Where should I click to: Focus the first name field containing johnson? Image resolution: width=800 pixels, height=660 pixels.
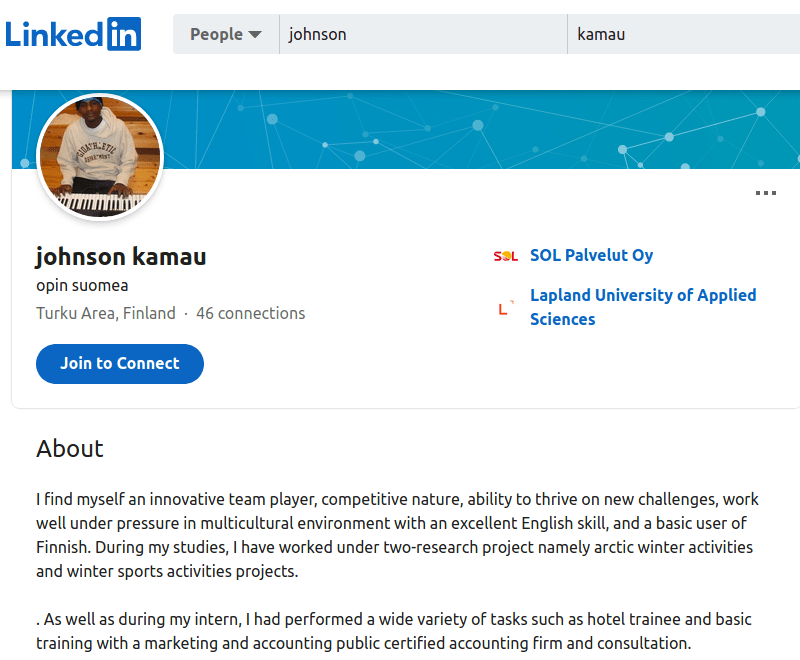[x=422, y=34]
